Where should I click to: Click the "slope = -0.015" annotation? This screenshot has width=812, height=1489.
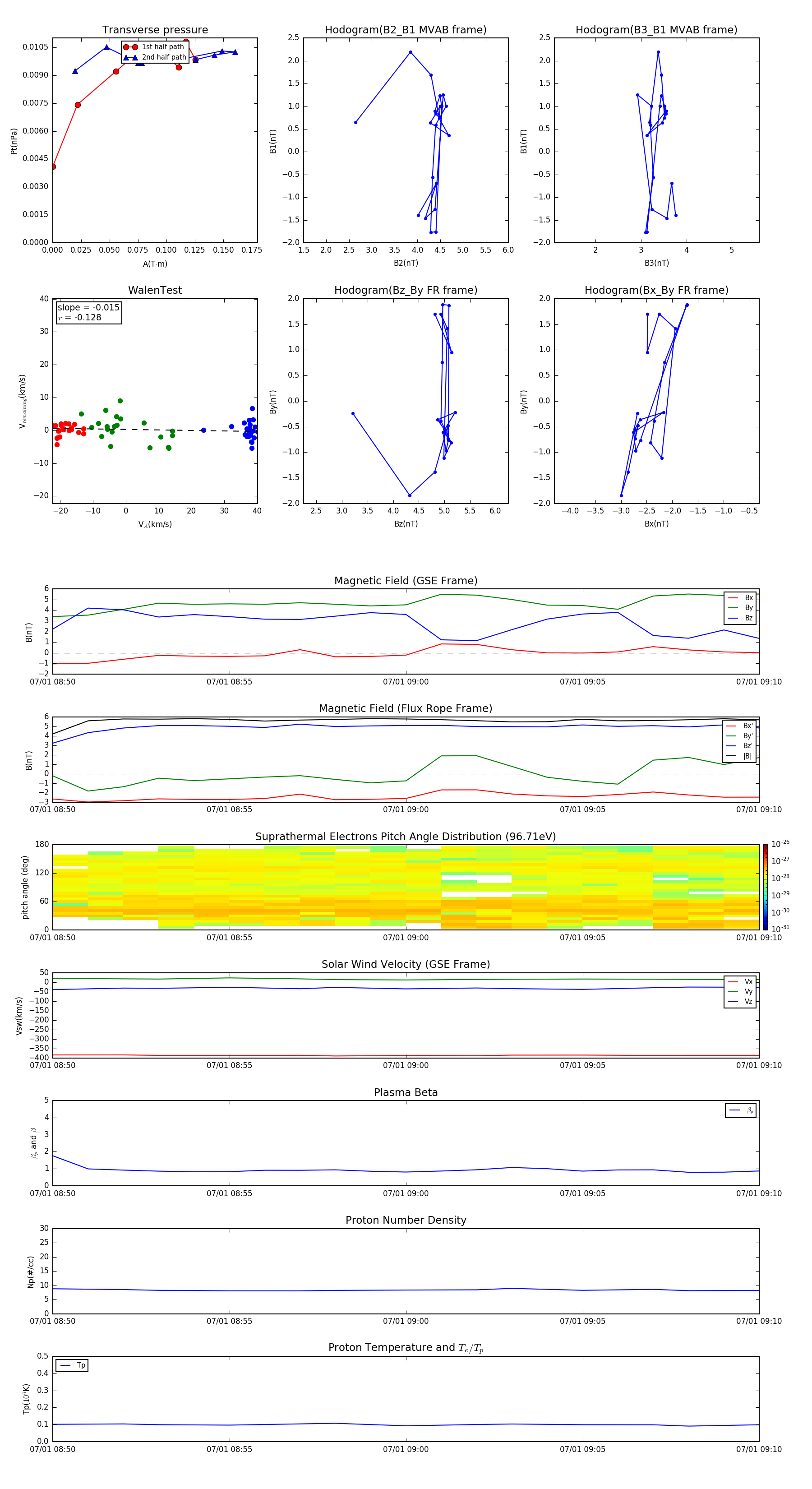88,308
